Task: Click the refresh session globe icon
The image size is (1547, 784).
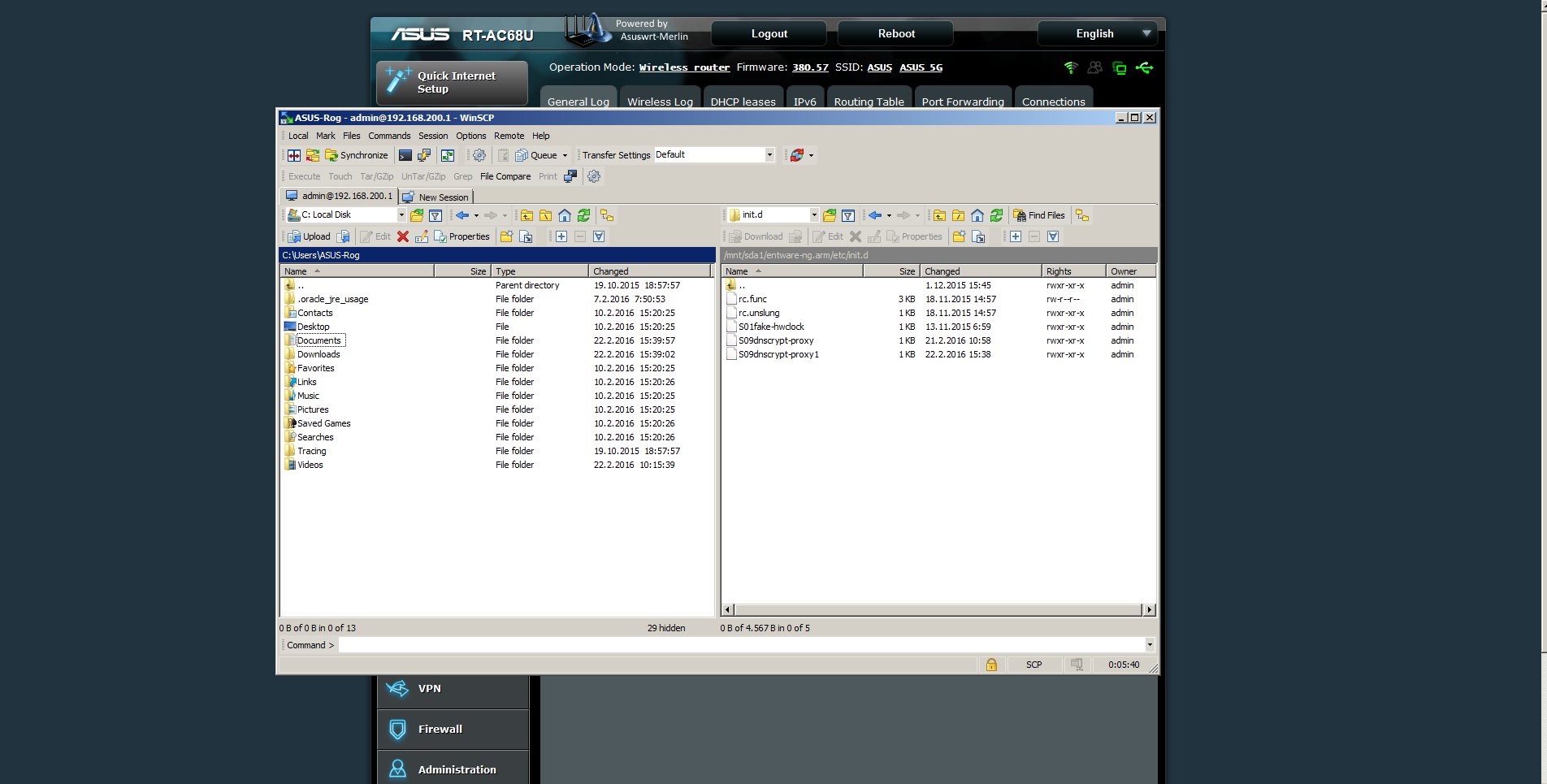Action: tap(797, 155)
